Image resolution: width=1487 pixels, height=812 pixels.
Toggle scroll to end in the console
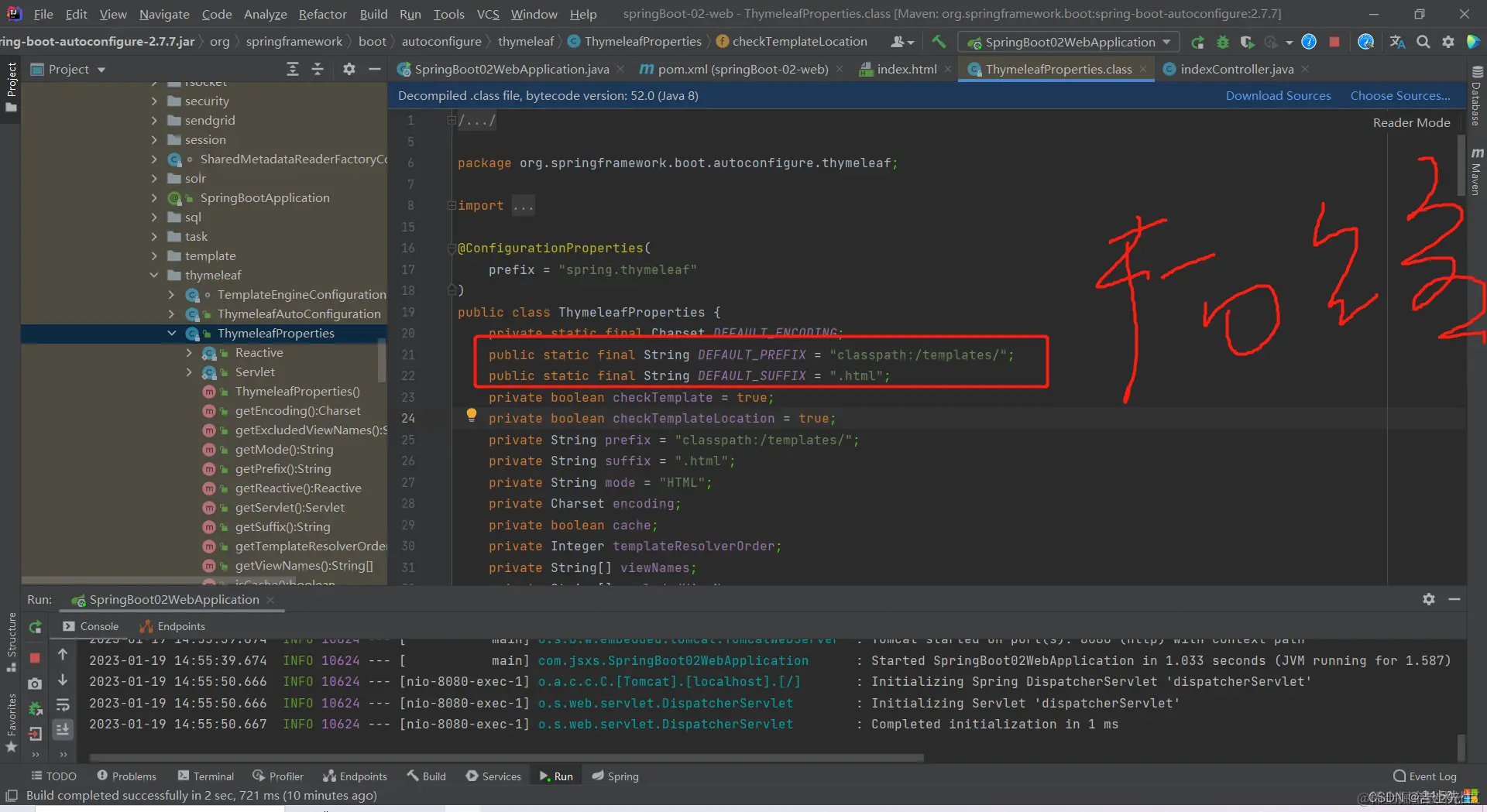63,729
